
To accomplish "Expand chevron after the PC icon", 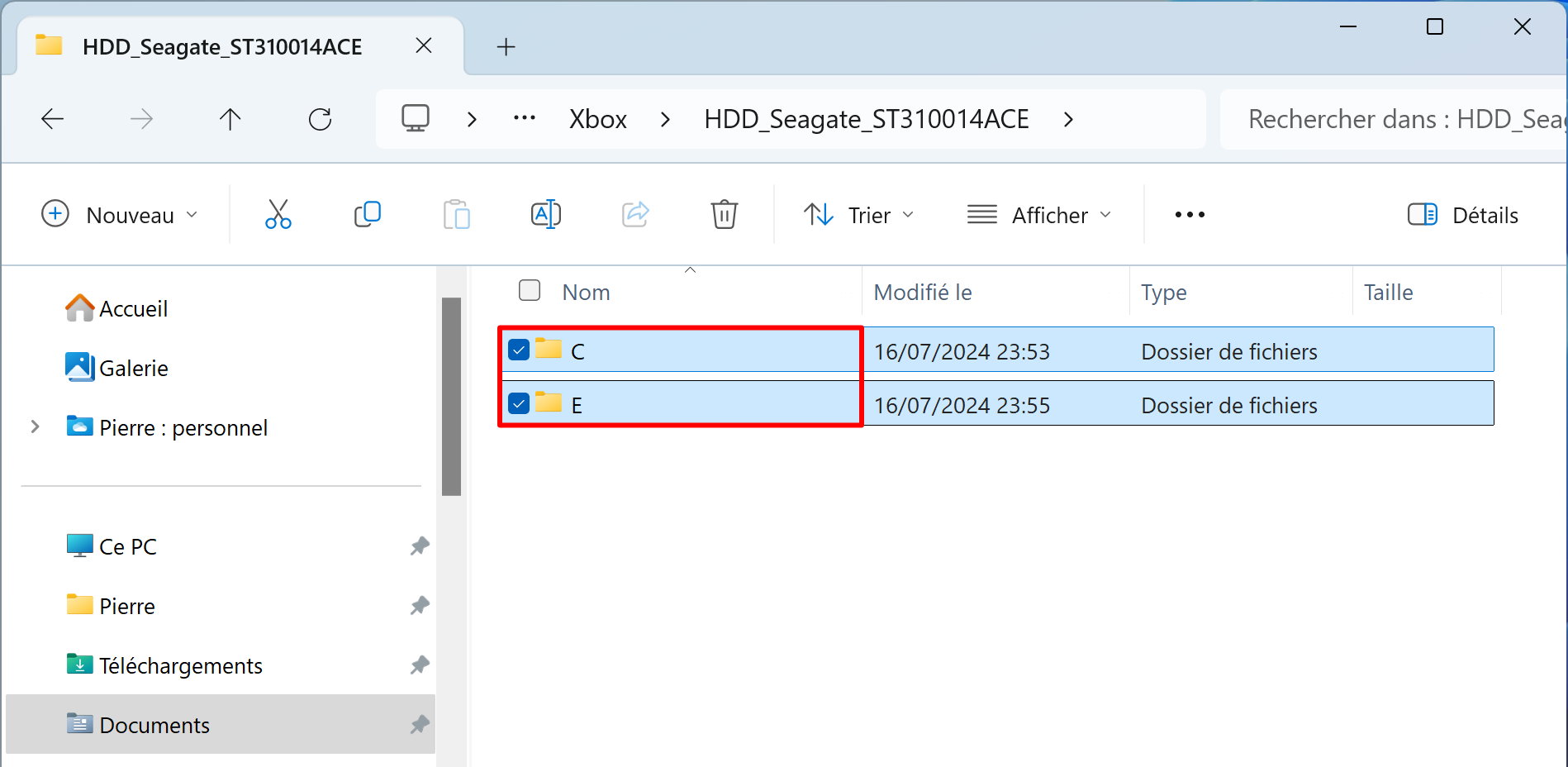I will tap(472, 119).
